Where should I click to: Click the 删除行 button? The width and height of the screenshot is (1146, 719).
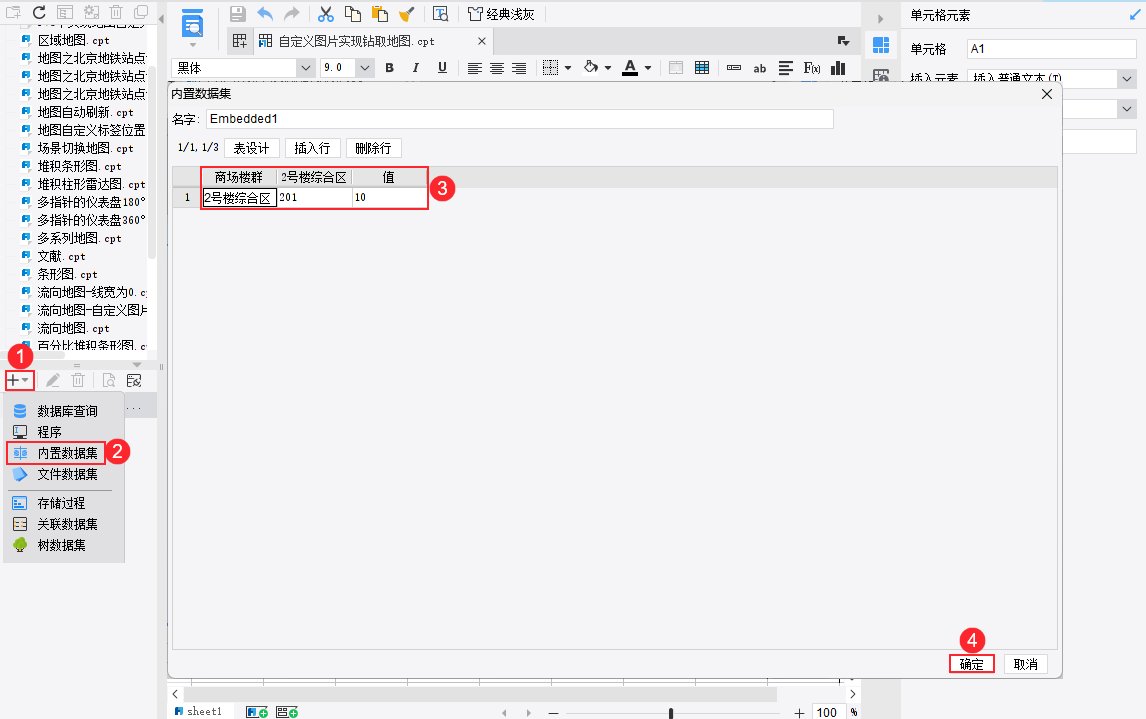coord(373,148)
